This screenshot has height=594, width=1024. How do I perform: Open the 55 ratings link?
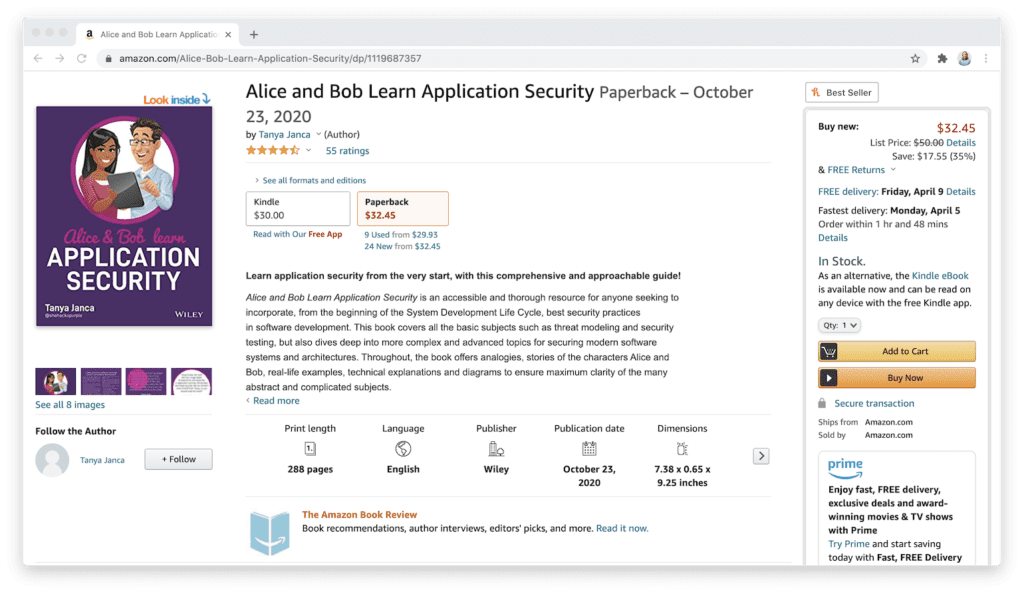pyautogui.click(x=347, y=151)
